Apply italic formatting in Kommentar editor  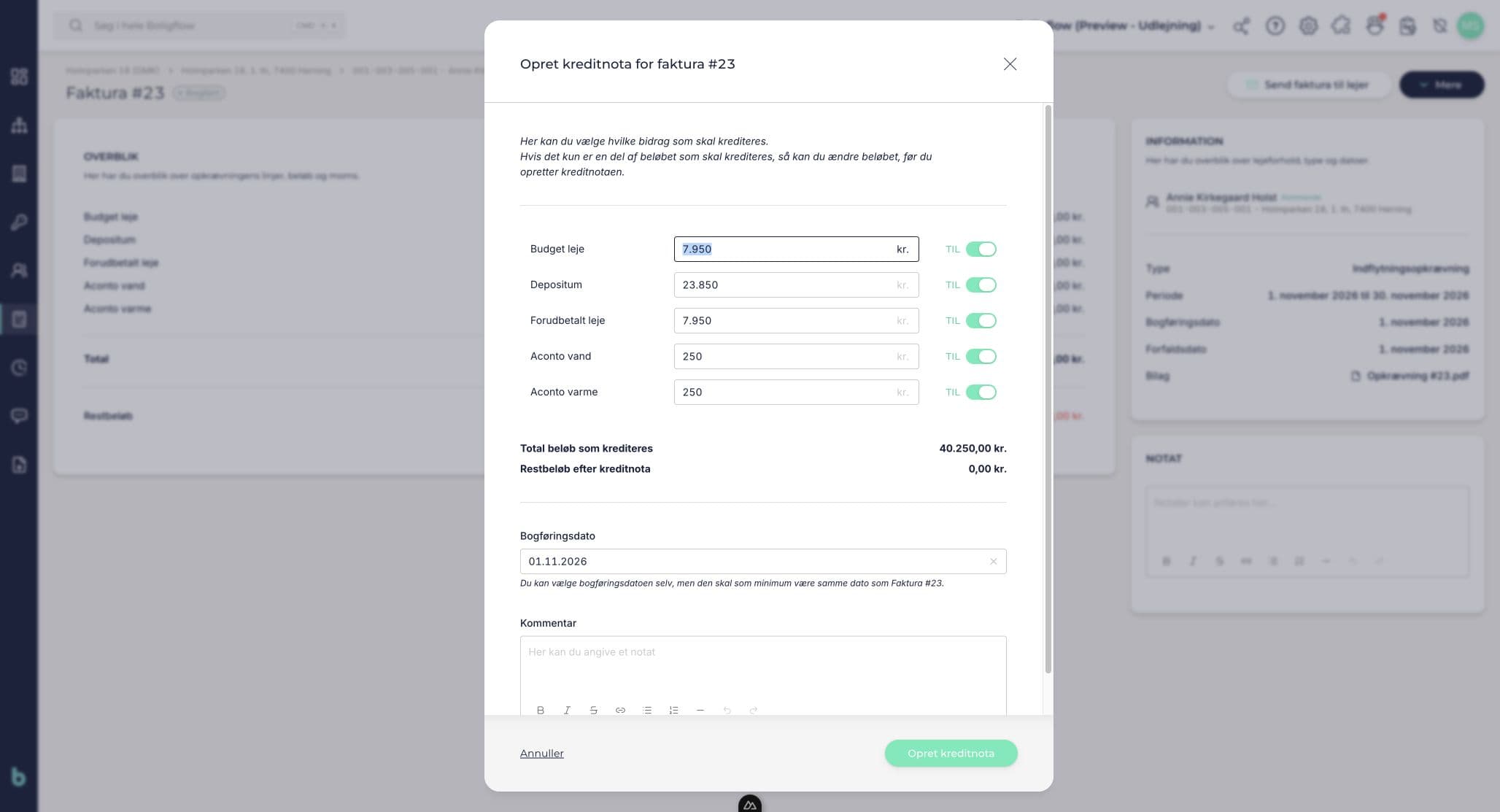click(567, 710)
